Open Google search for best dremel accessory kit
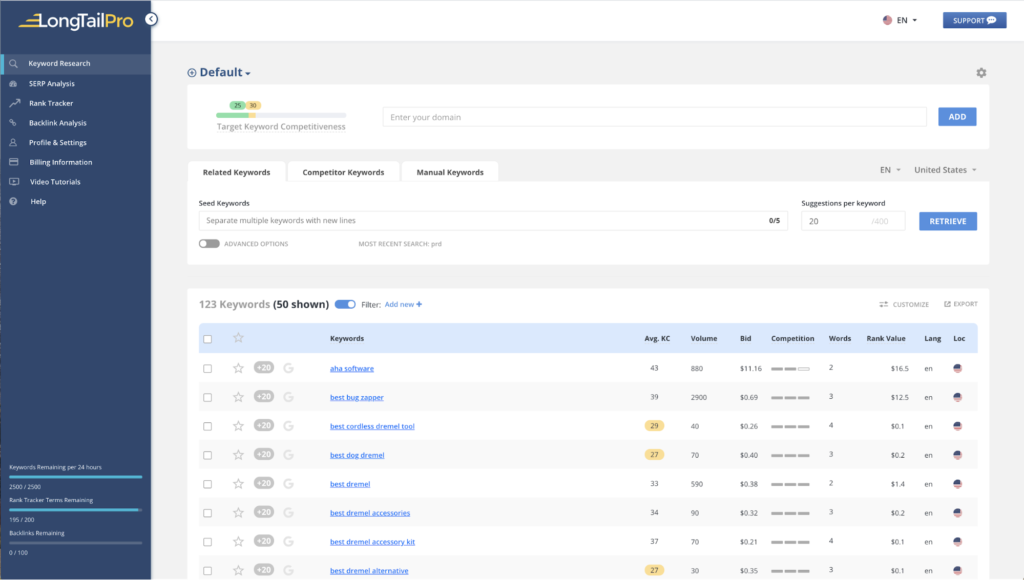This screenshot has height=580, width=1024. (289, 541)
